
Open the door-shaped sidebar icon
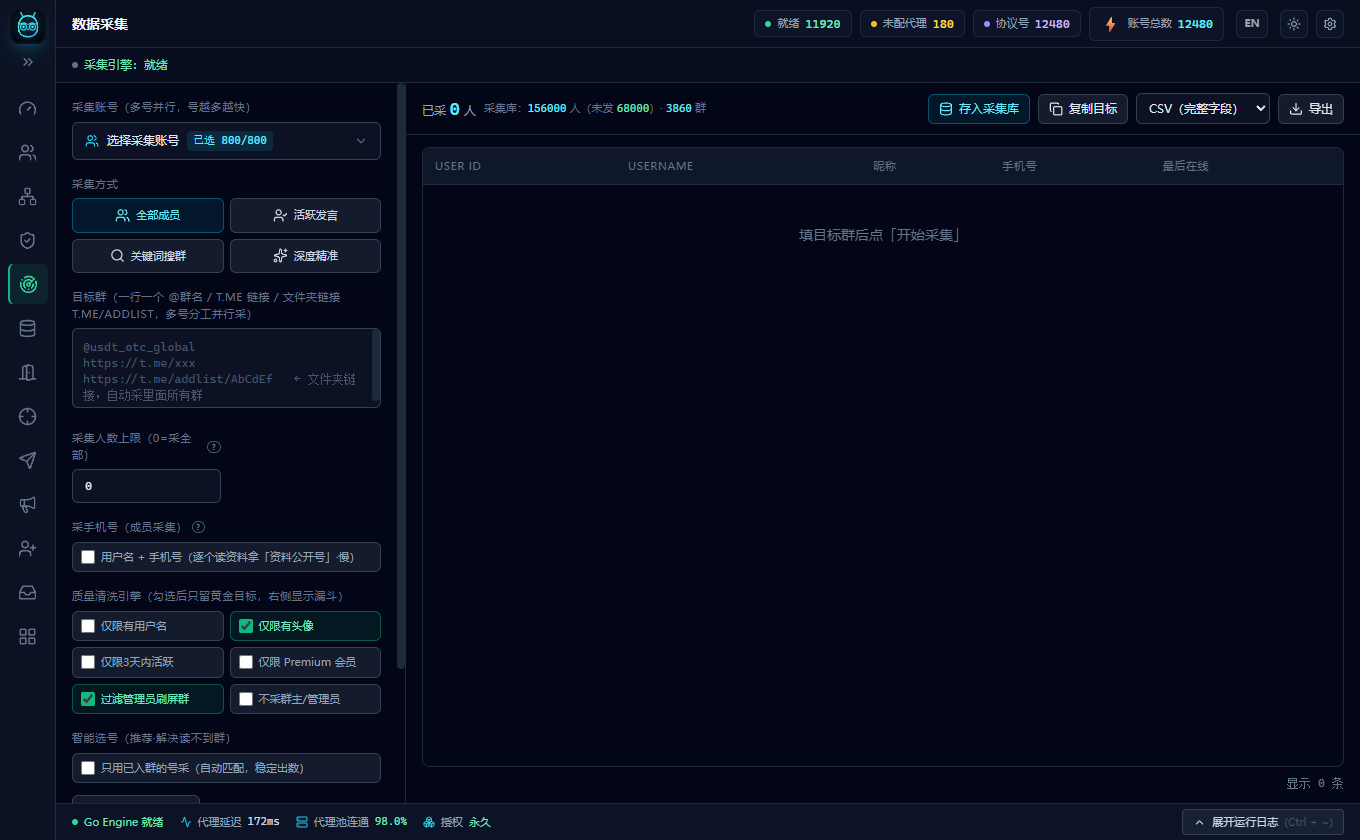click(x=28, y=372)
